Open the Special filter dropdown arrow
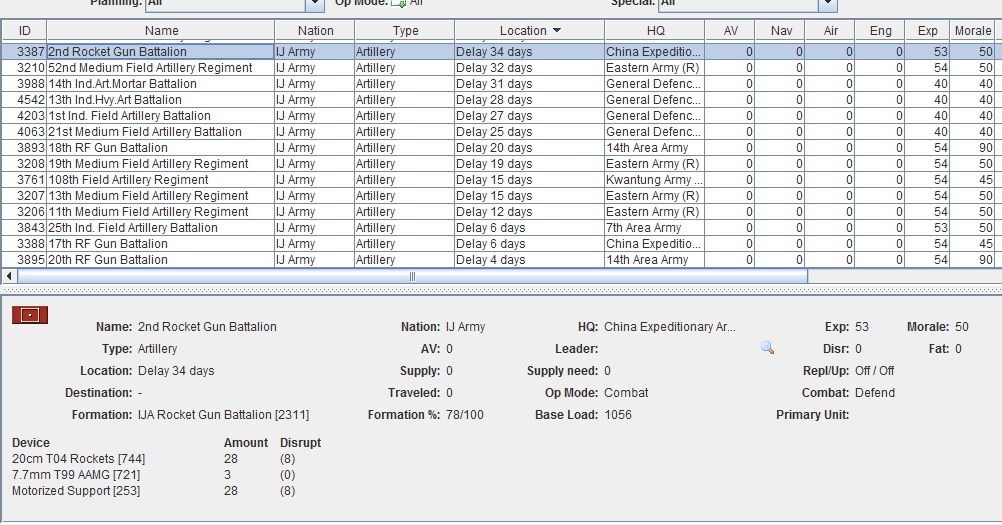This screenshot has width=1002, height=525. coord(828,4)
